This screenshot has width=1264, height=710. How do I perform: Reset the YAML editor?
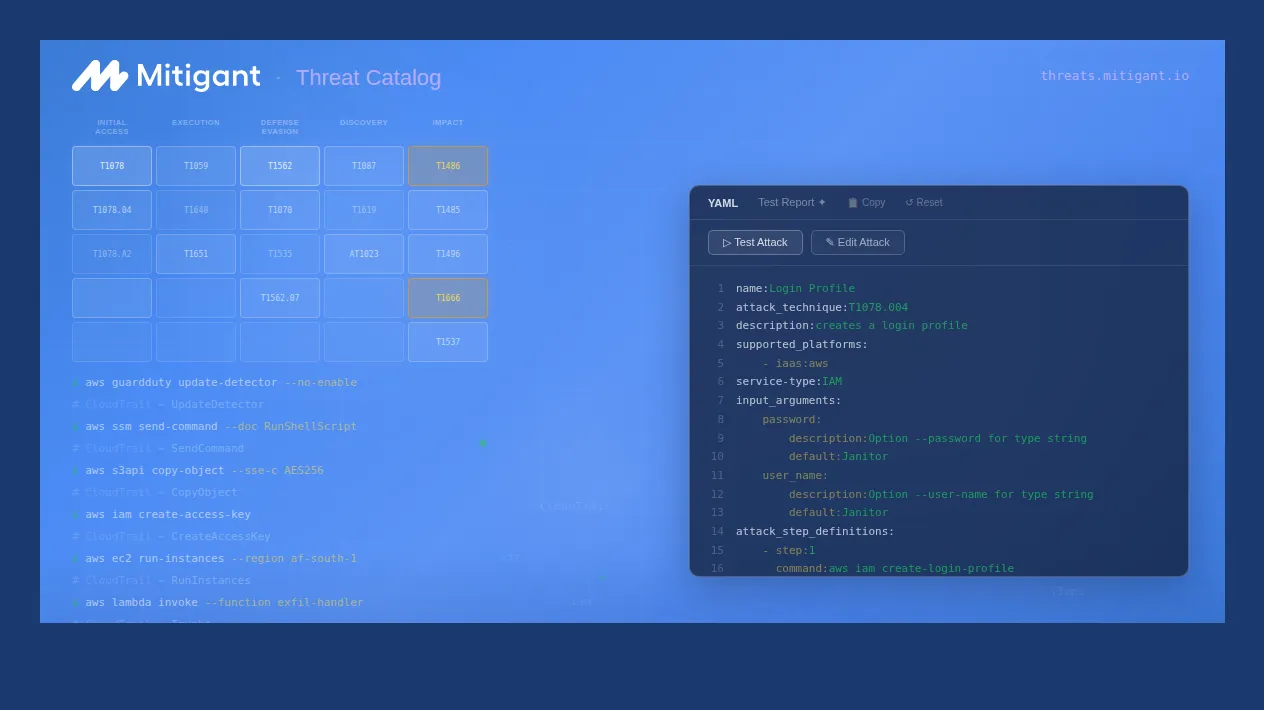pos(924,202)
